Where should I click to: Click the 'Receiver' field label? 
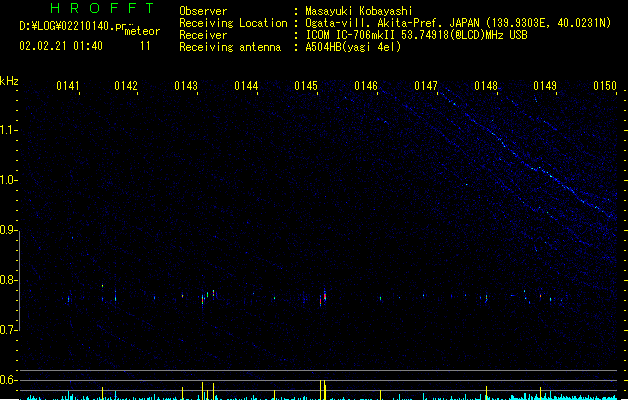203,35
